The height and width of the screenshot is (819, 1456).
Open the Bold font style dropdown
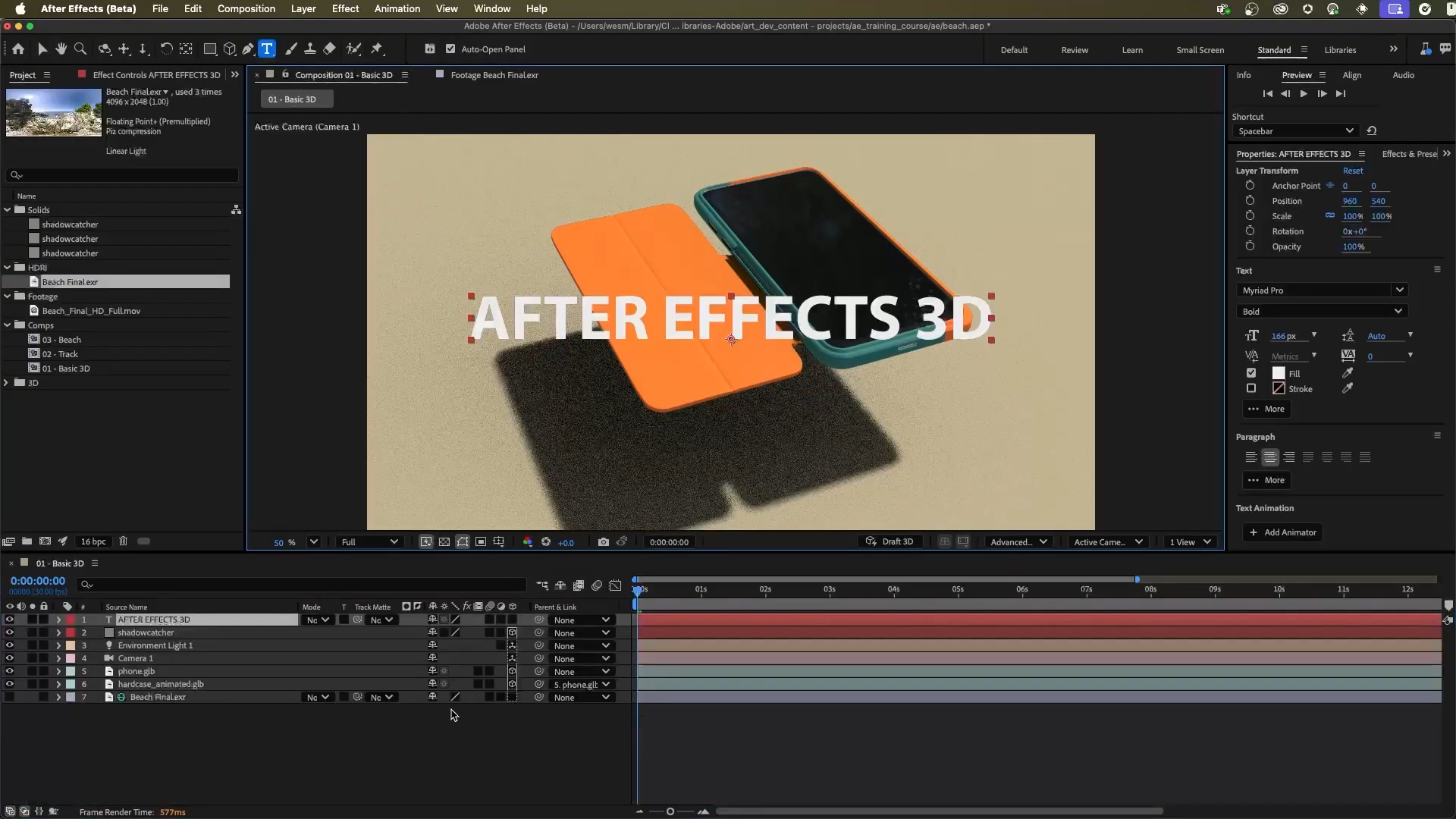click(1322, 312)
